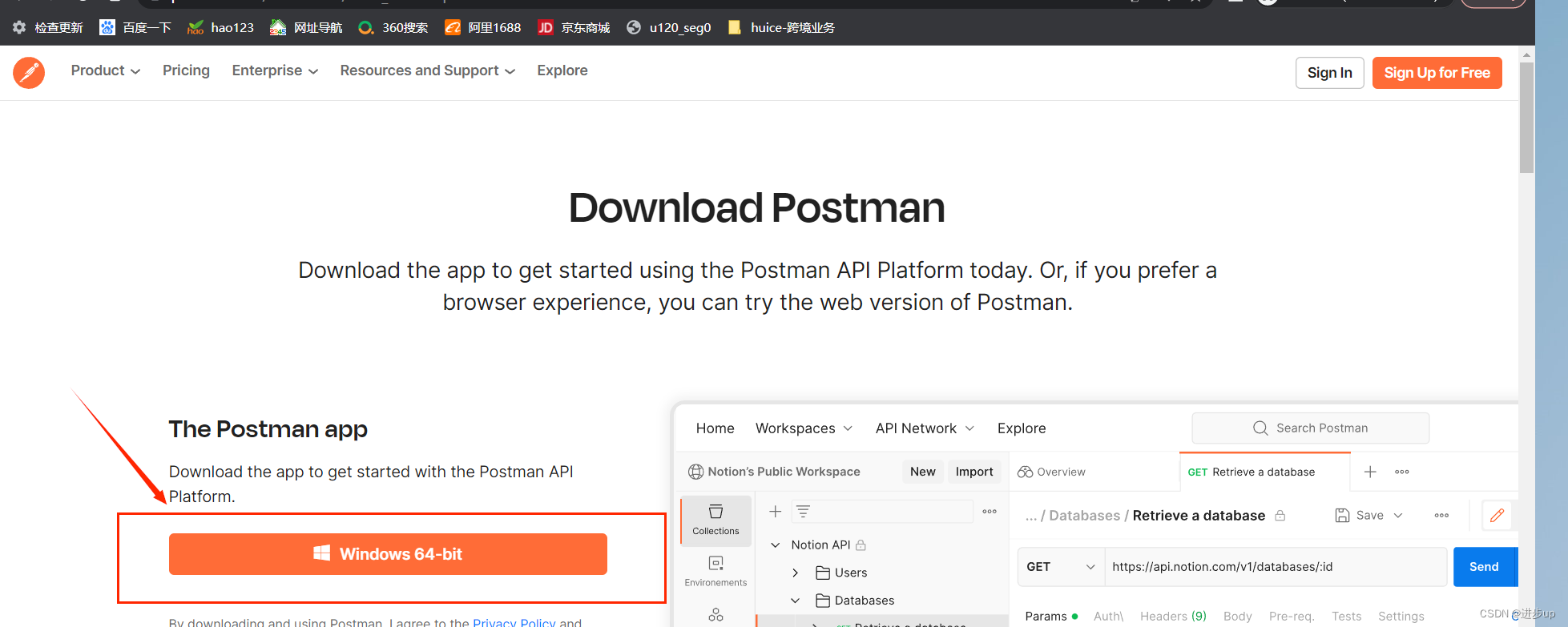Click the orange pencil edit icon
The height and width of the screenshot is (627, 1568).
click(1497, 516)
